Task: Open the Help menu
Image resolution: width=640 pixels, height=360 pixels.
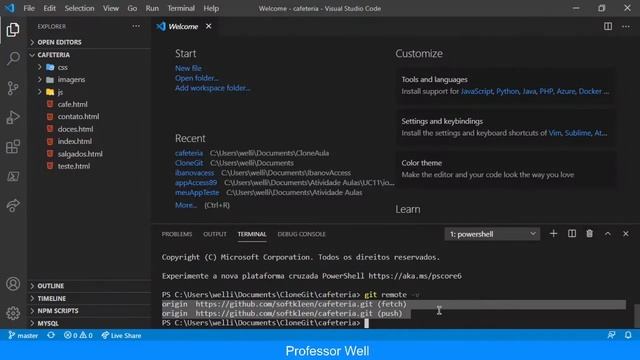Action: pos(211,8)
